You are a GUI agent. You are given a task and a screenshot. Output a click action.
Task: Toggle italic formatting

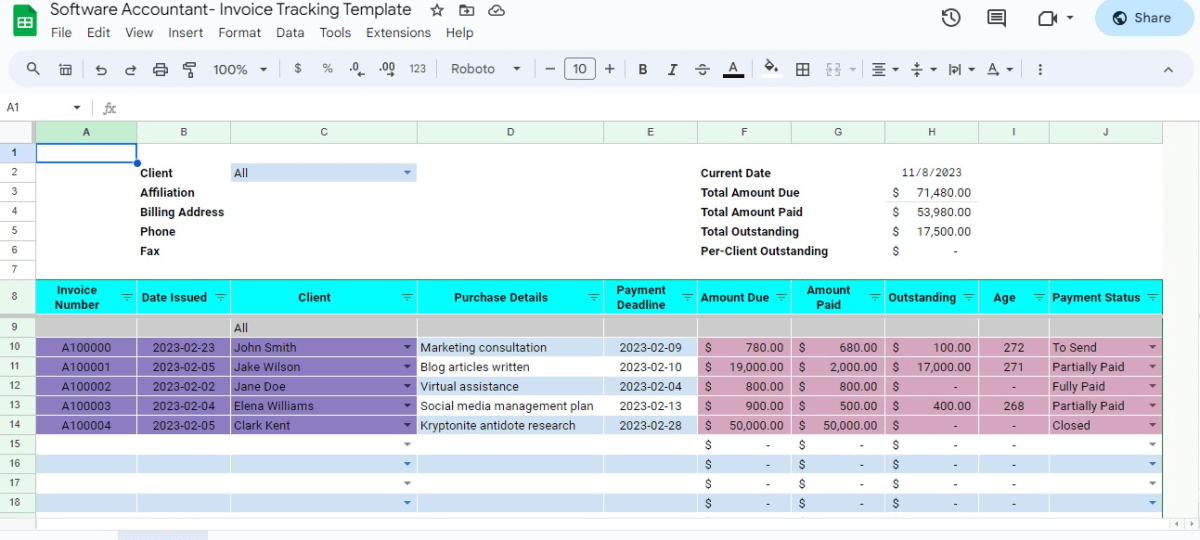(672, 69)
